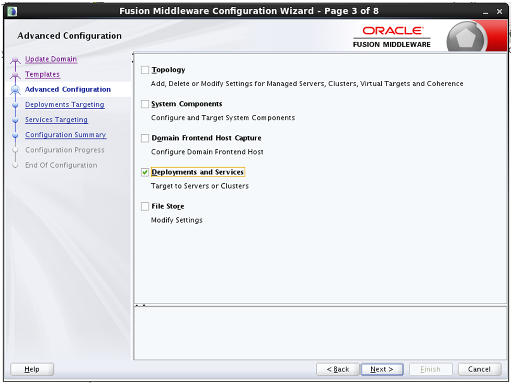Click the Configuration Progress step label
Screen dimensions: 512x384
pos(65,150)
